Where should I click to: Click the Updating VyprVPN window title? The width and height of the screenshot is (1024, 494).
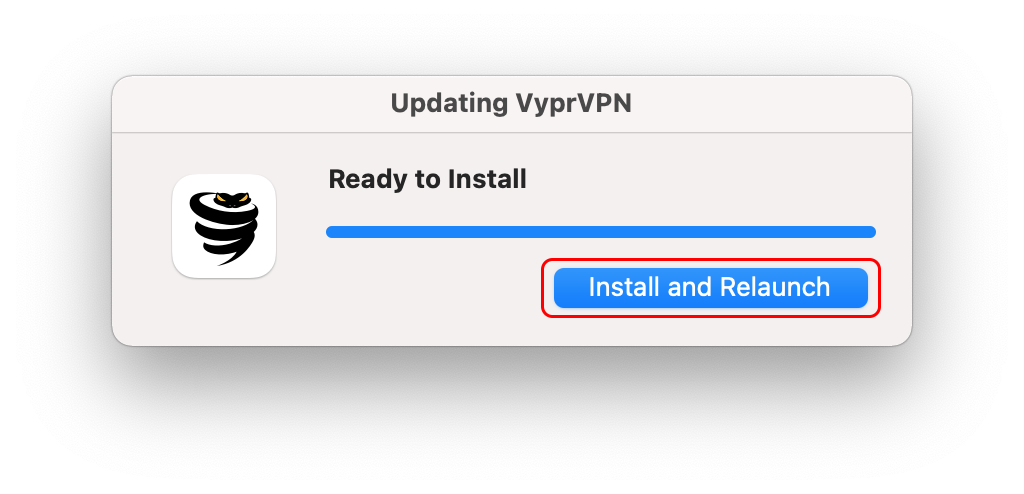tap(511, 103)
